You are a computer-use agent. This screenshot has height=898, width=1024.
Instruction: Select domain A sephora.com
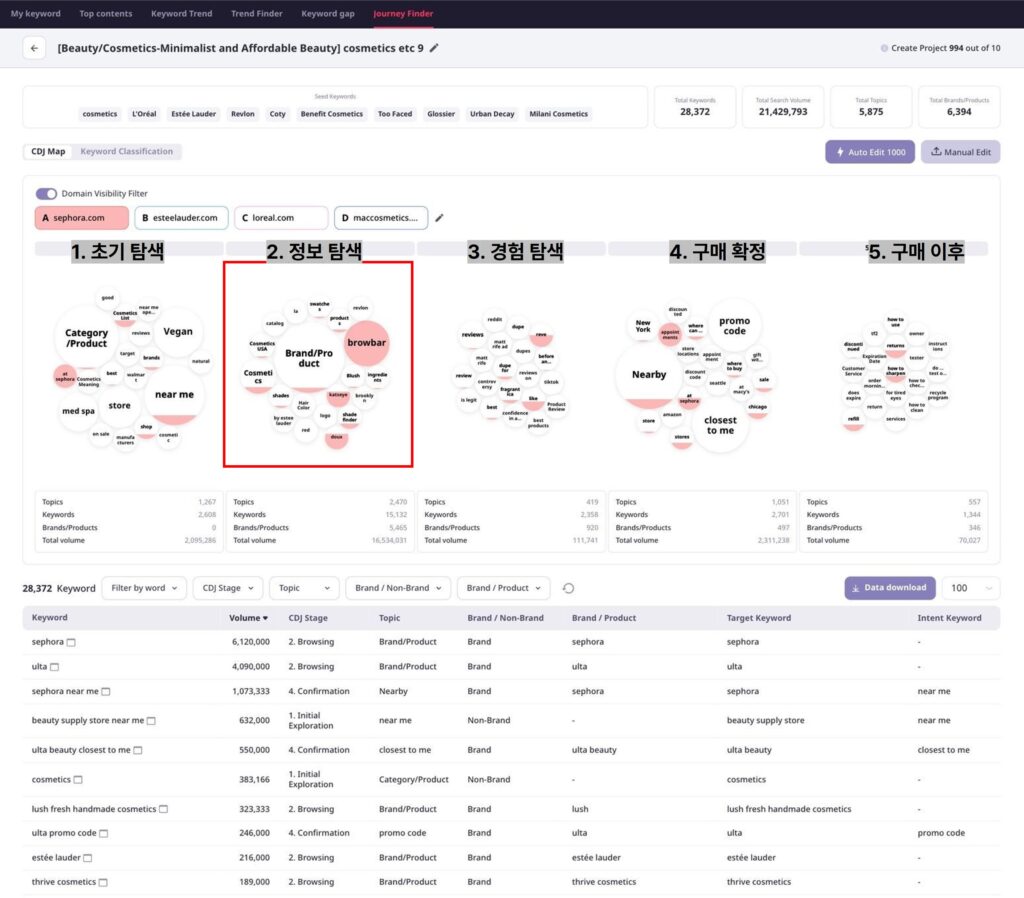tap(81, 218)
